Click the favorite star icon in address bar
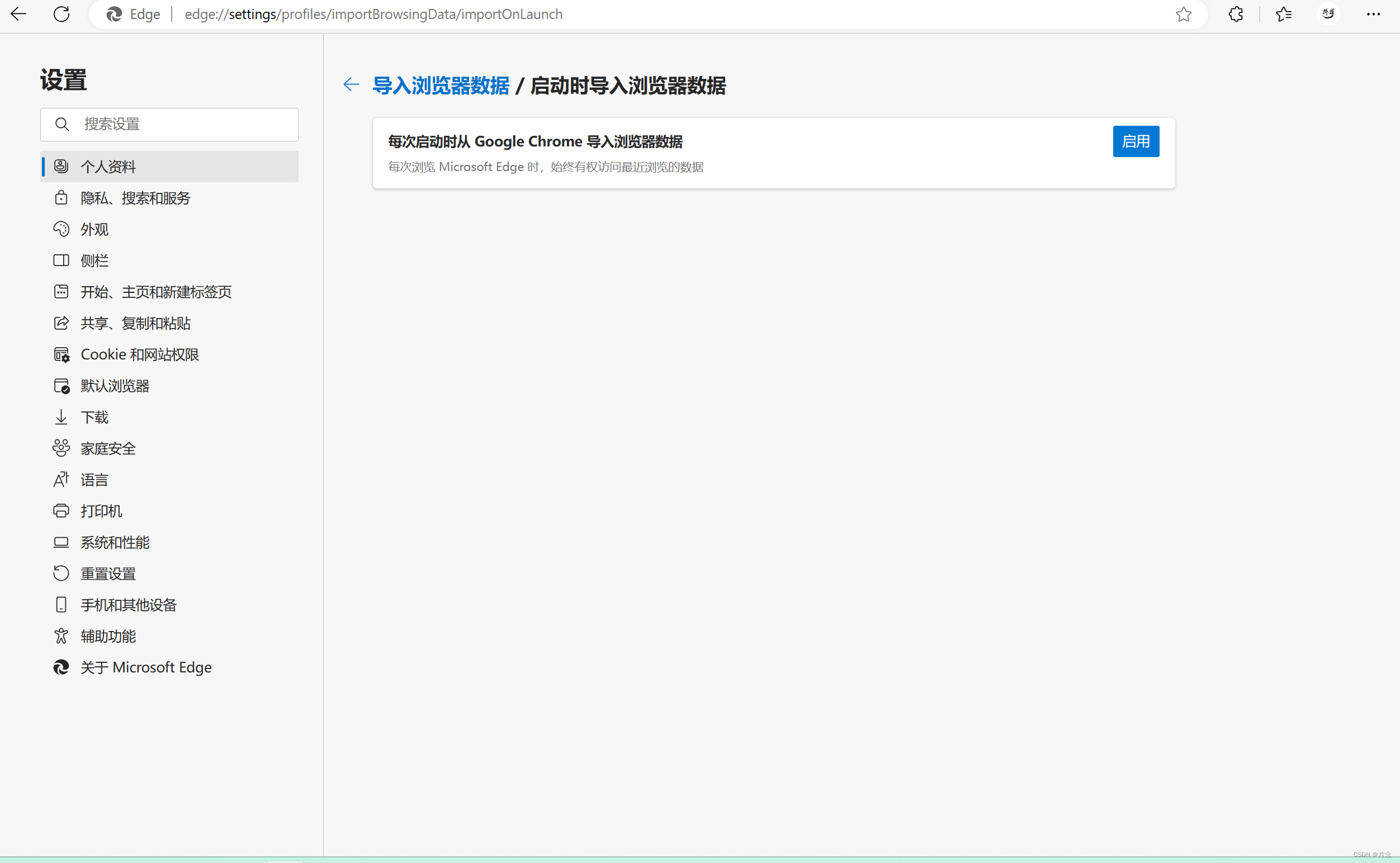 tap(1184, 15)
